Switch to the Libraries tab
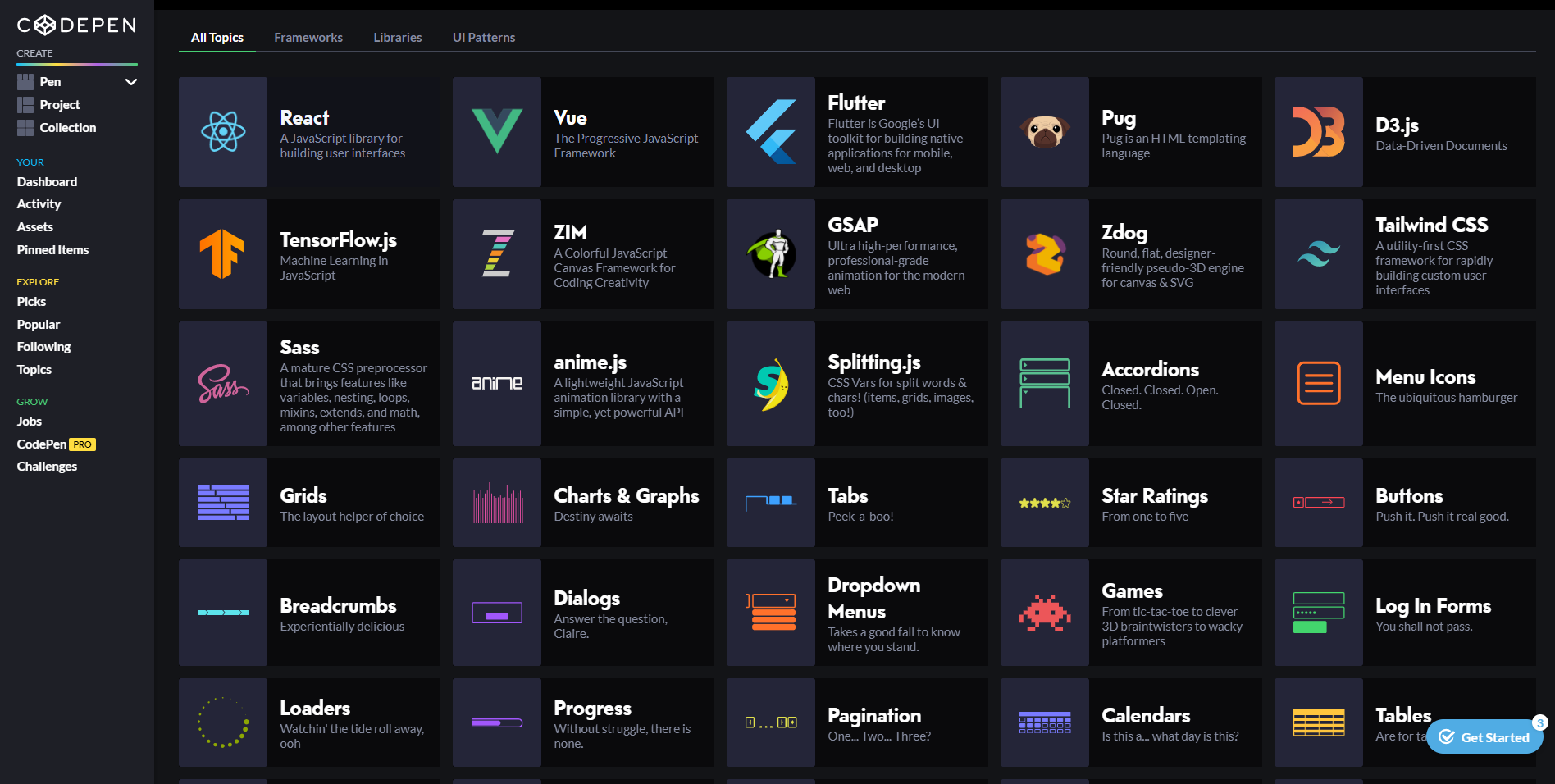 coord(398,38)
